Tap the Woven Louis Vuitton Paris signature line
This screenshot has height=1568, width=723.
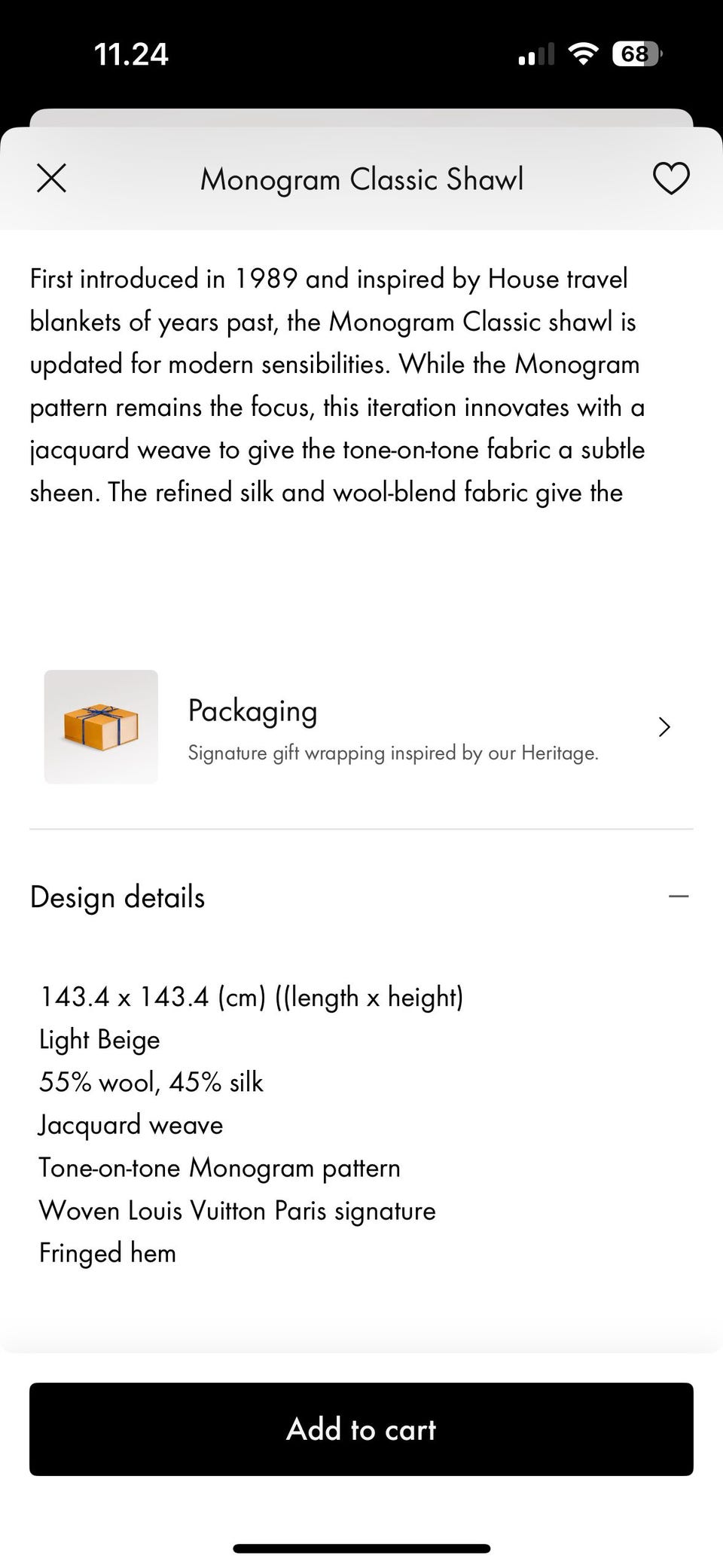237,1210
